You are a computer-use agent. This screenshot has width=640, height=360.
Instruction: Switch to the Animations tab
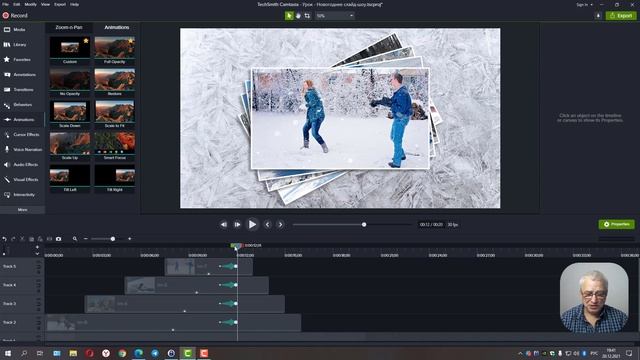(117, 27)
